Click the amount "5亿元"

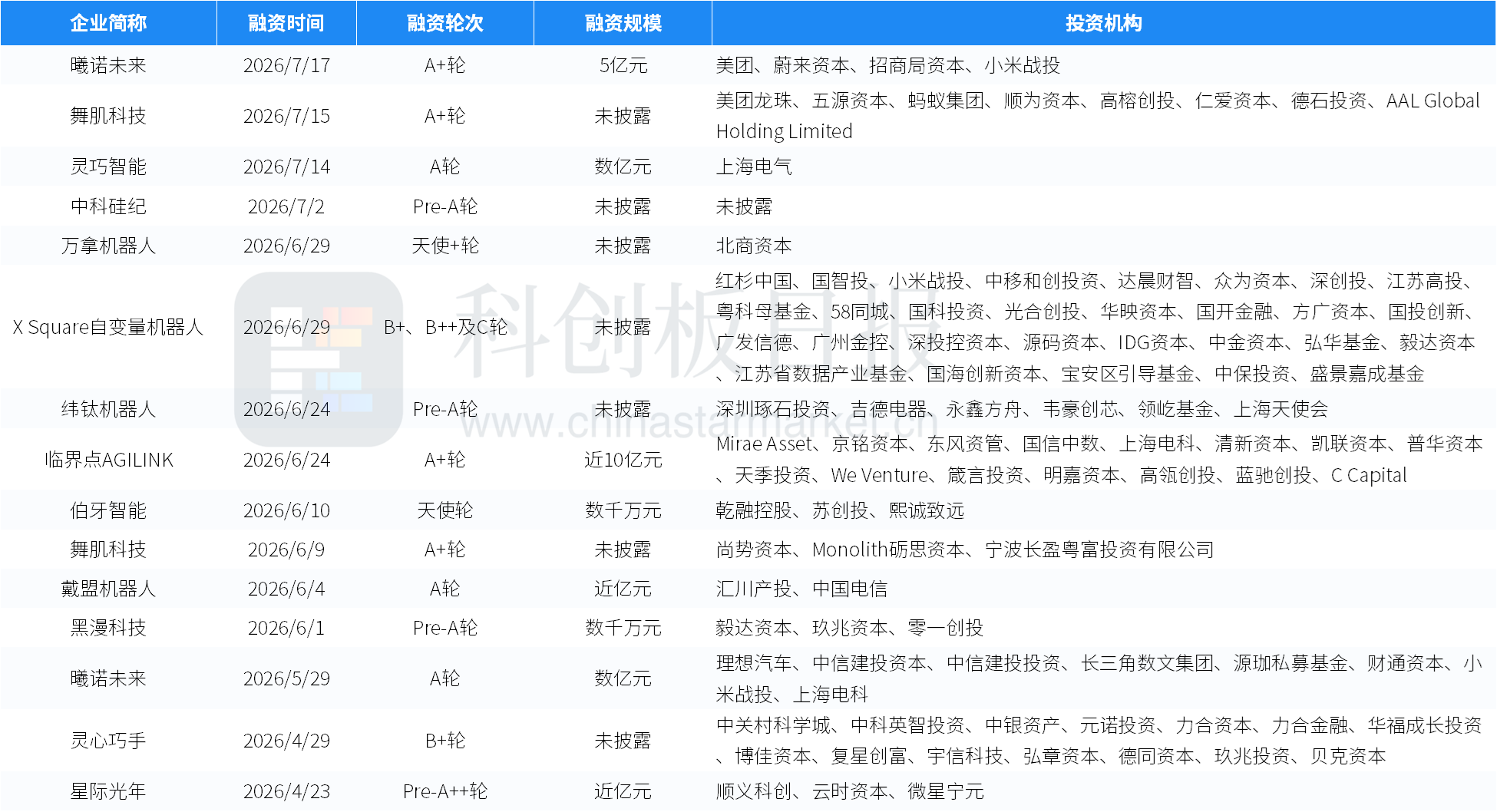coord(623,65)
